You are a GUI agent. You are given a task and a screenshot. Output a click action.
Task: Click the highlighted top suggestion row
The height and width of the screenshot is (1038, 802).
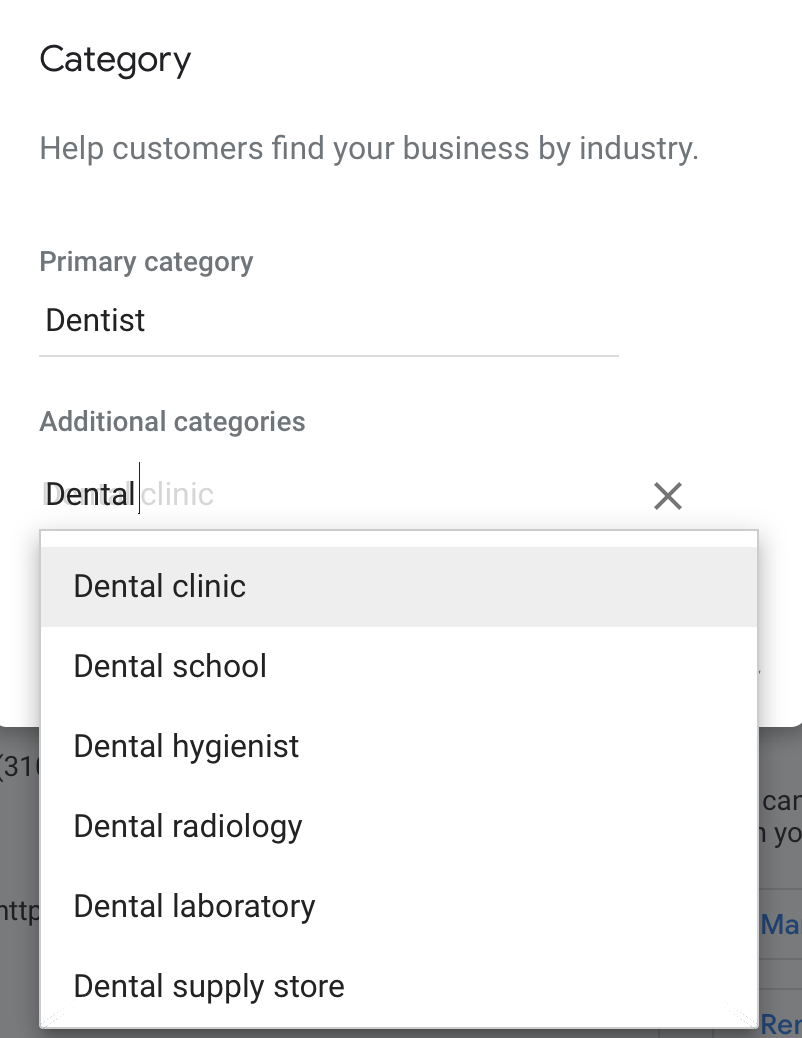point(399,585)
